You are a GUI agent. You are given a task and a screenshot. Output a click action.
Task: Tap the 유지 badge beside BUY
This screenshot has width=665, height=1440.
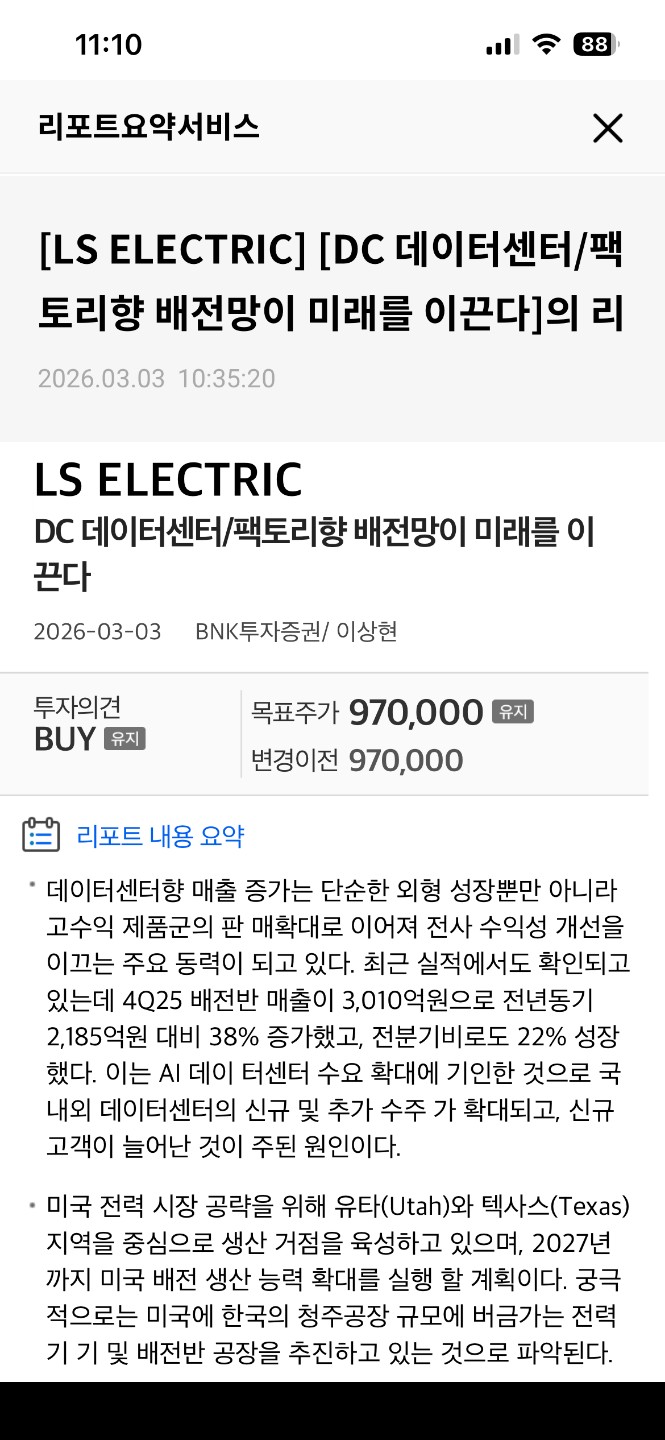coord(125,739)
